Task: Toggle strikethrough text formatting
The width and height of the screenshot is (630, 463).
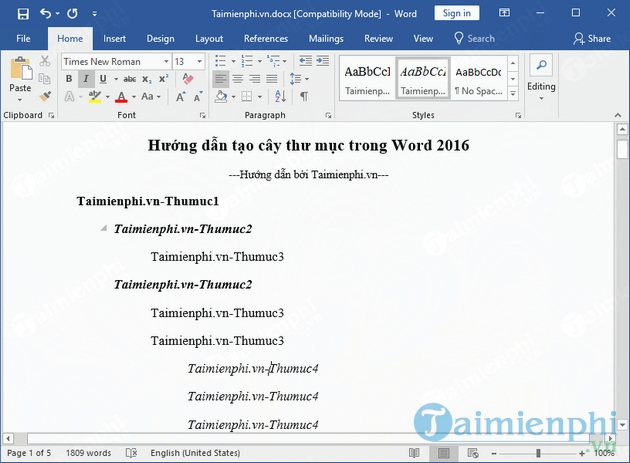Action: pos(129,79)
